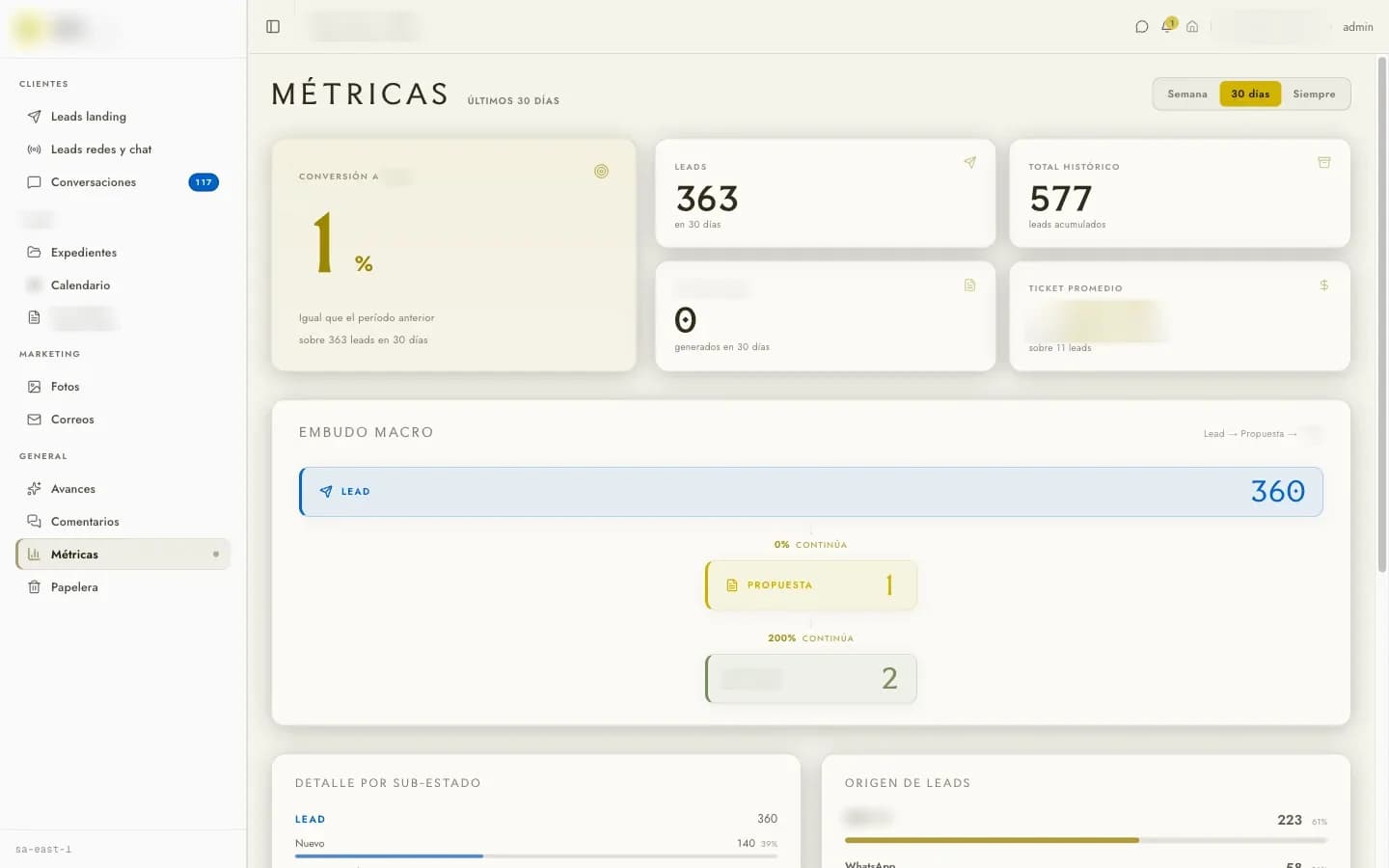Screen dimensions: 1389x868
Task: Click the dollar icon in Ticket Promedio card
Action: pyautogui.click(x=1323, y=285)
